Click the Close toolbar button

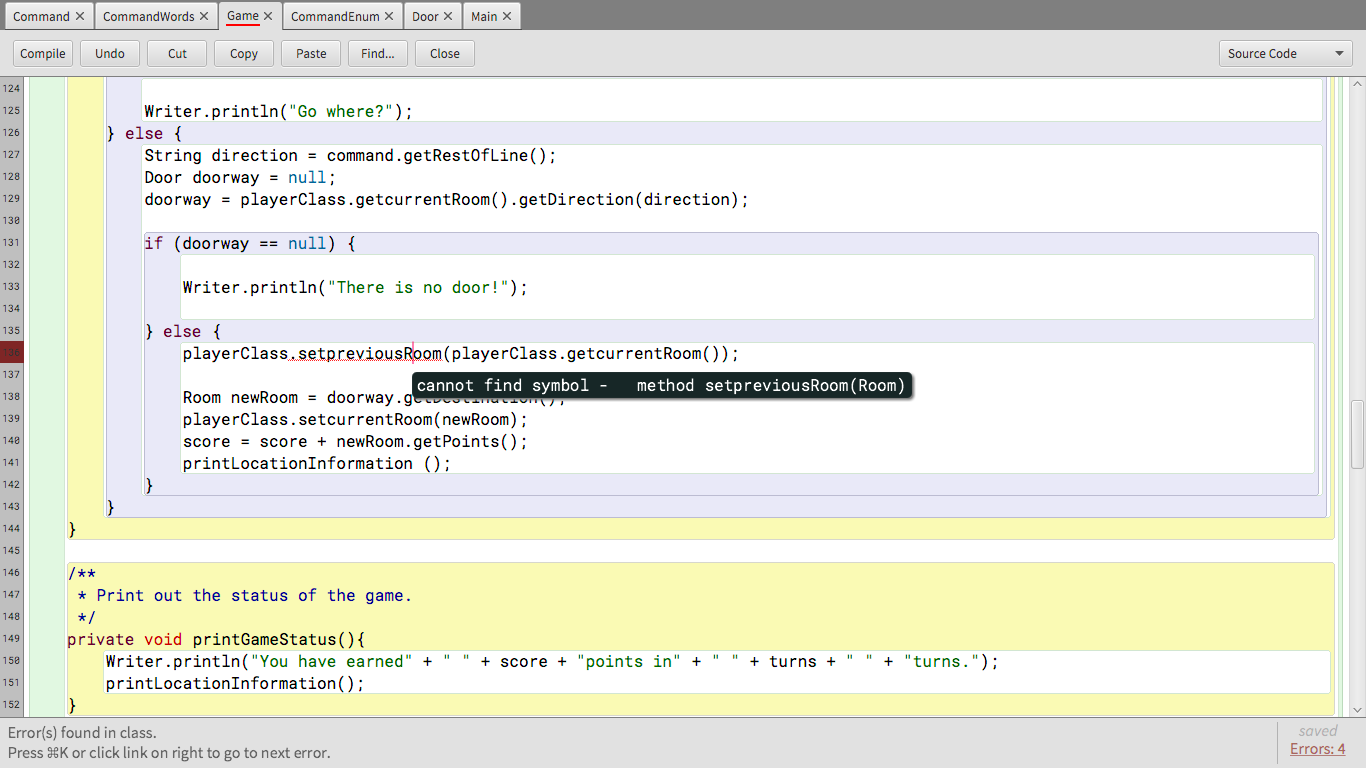pyautogui.click(x=445, y=54)
